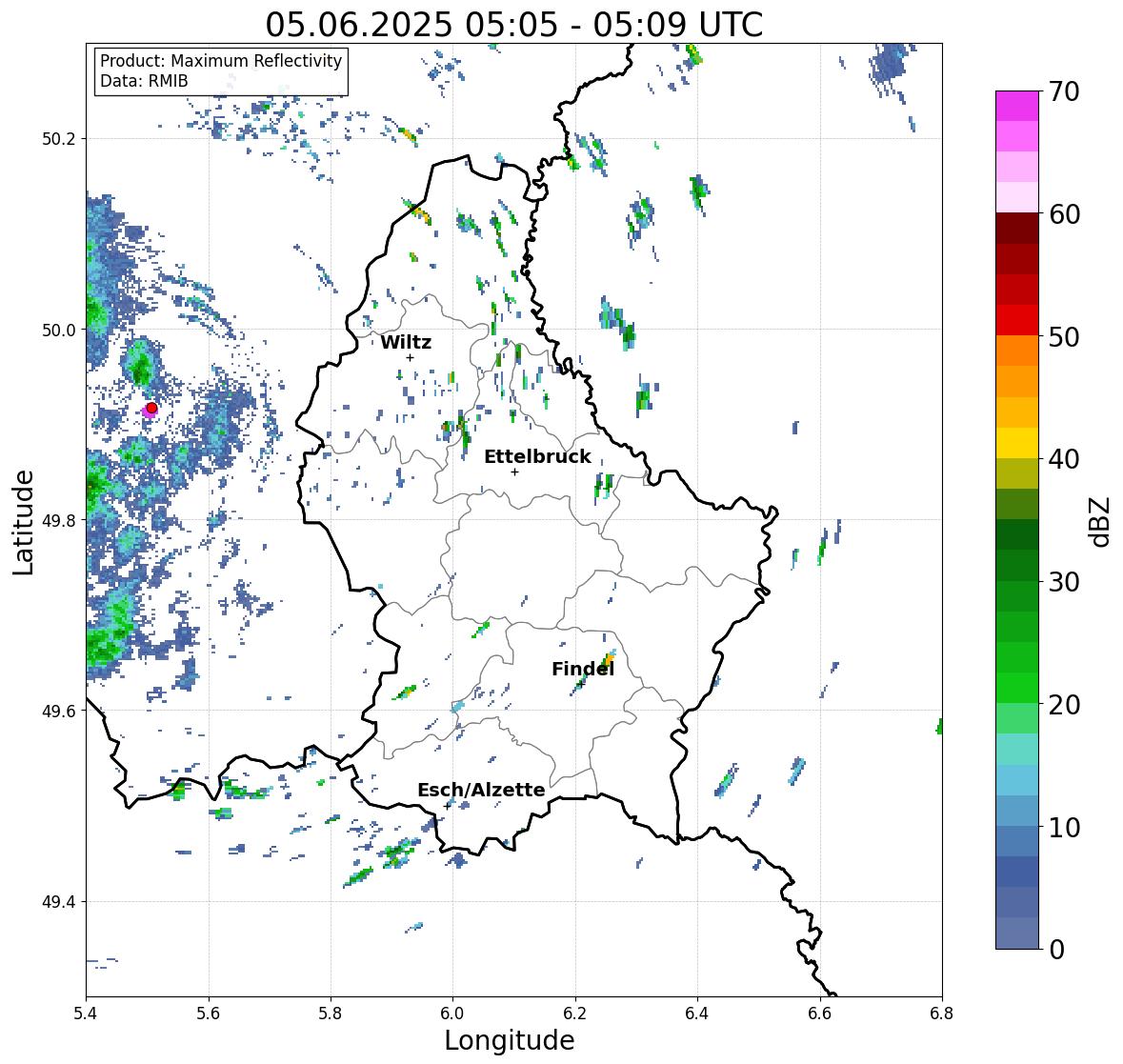Click the 6.2 longitude tick label
Image resolution: width=1123 pixels, height=1064 pixels.
tap(575, 1014)
